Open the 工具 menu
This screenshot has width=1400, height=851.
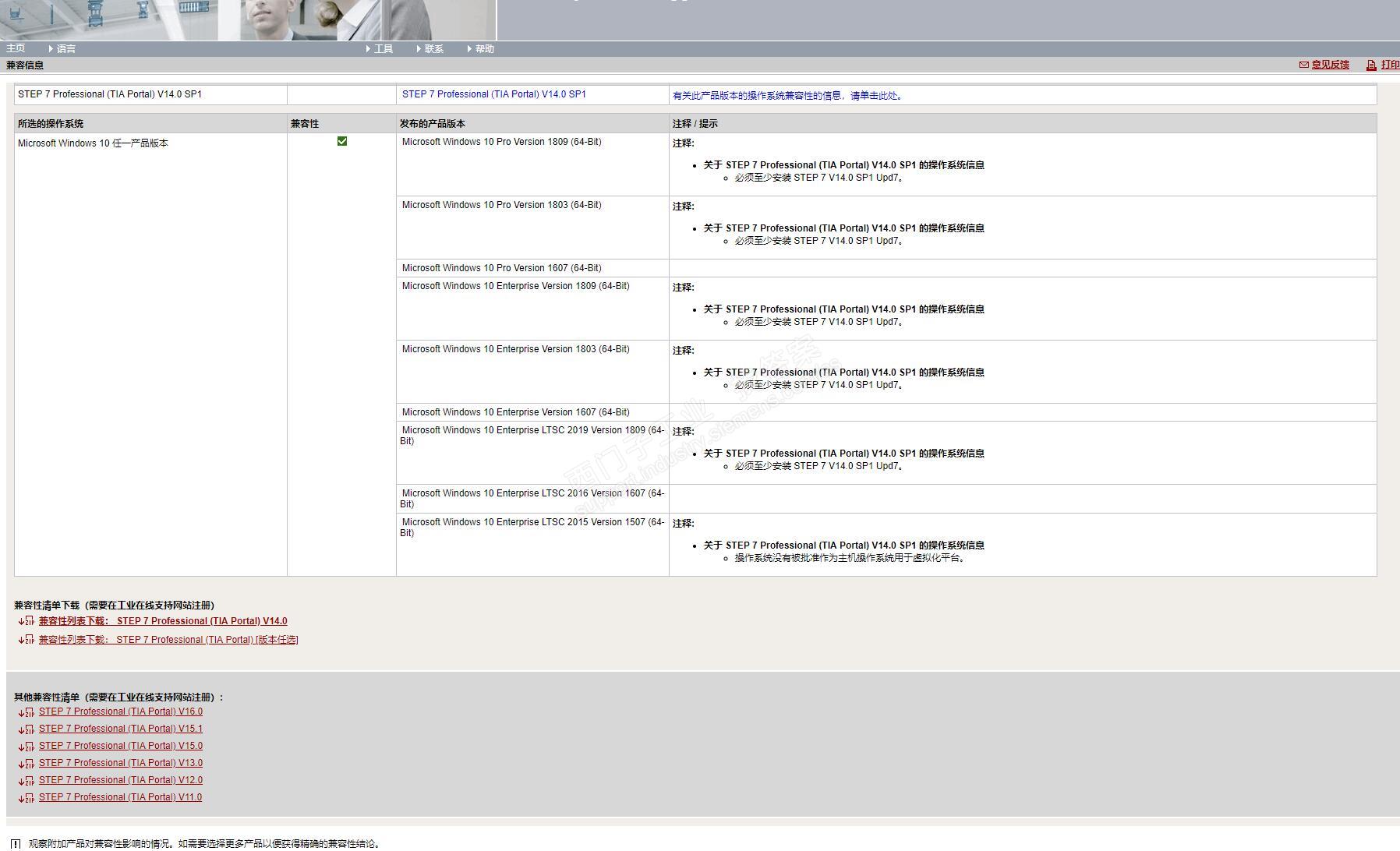click(380, 49)
